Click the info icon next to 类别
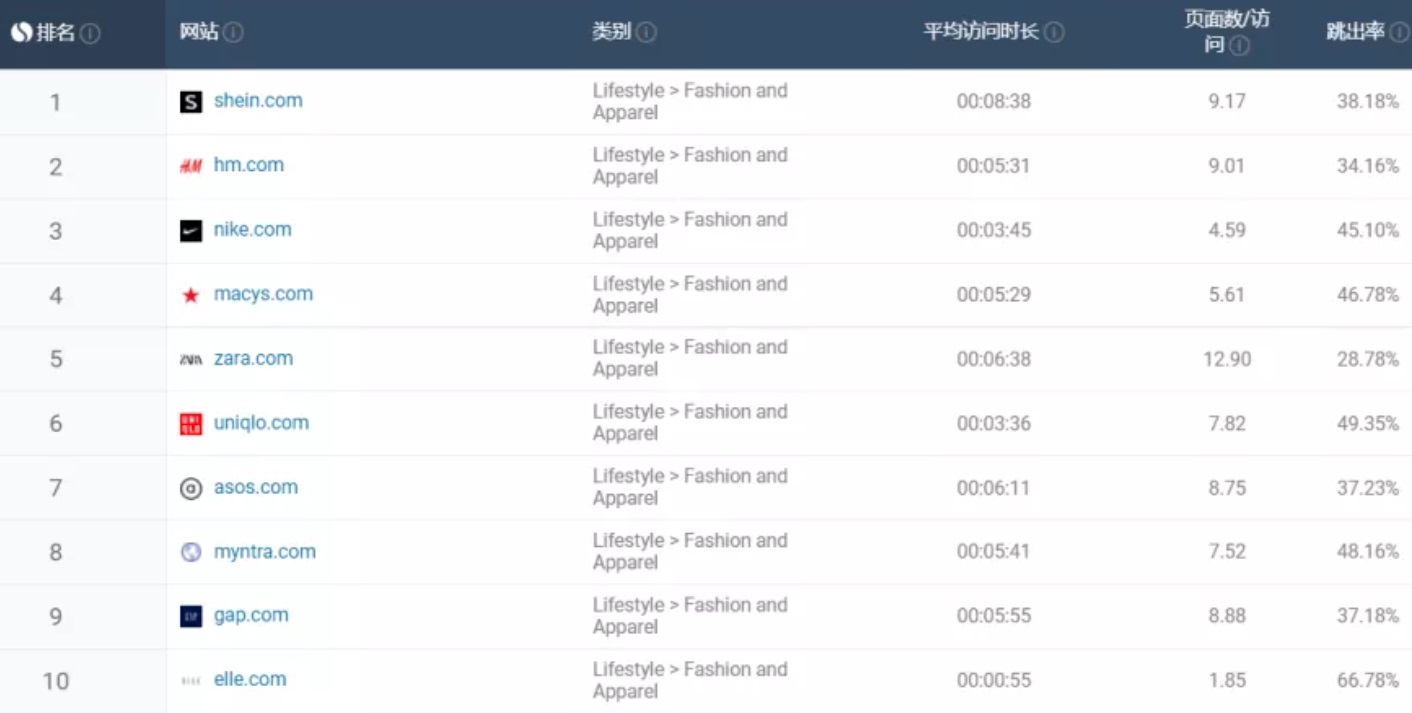1412x713 pixels. (x=646, y=33)
